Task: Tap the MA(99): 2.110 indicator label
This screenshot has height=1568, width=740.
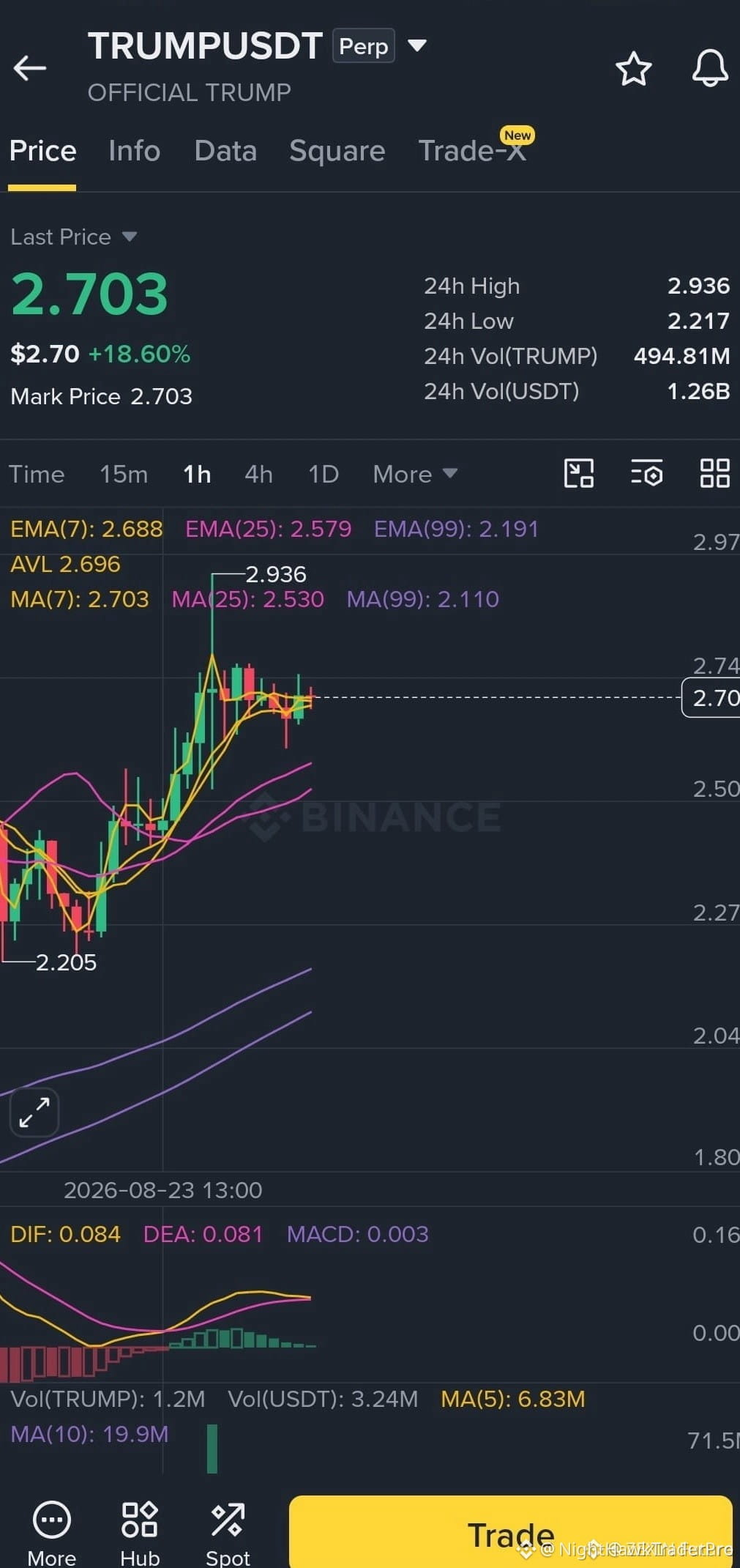Action: click(x=422, y=599)
